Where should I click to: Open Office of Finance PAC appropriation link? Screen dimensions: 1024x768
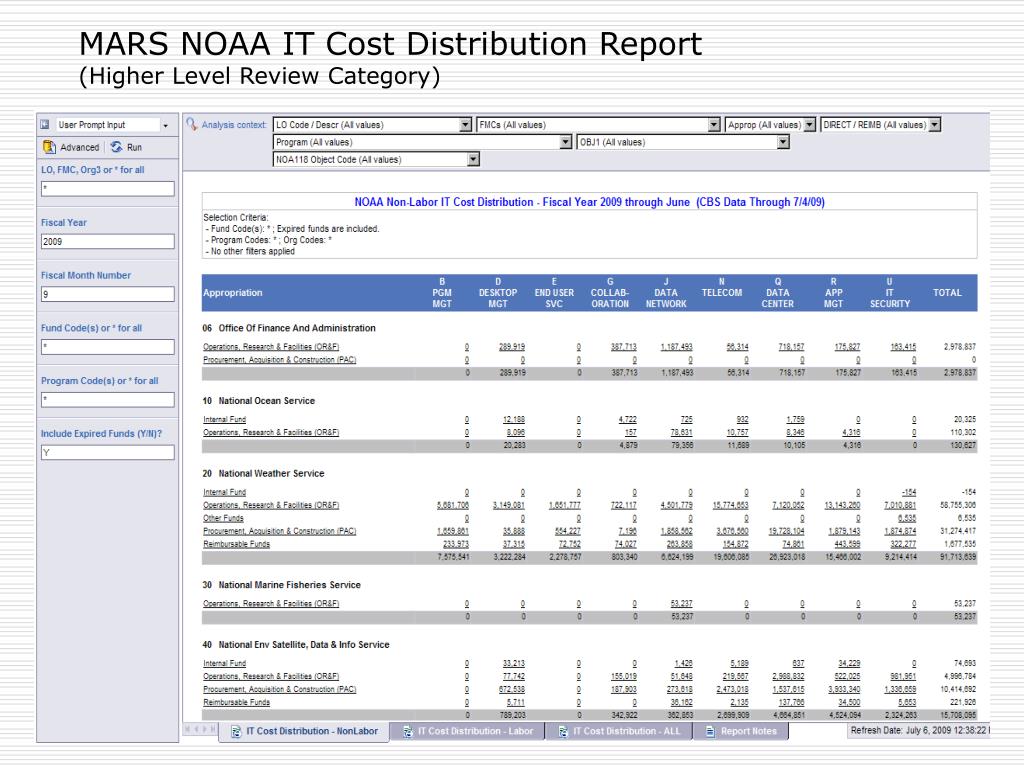pyautogui.click(x=280, y=360)
